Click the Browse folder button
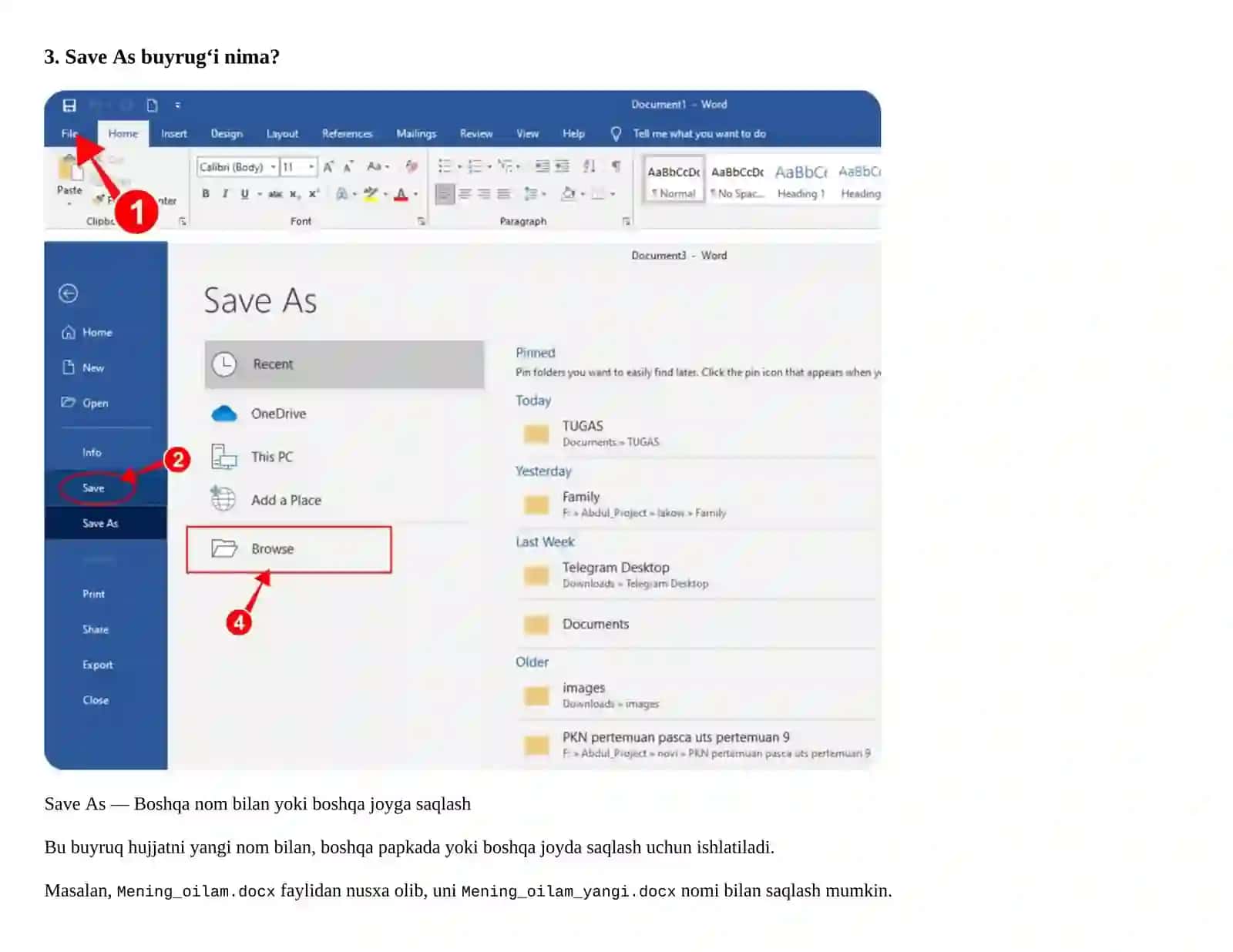Screen dimensions: 1233x952 click(289, 549)
